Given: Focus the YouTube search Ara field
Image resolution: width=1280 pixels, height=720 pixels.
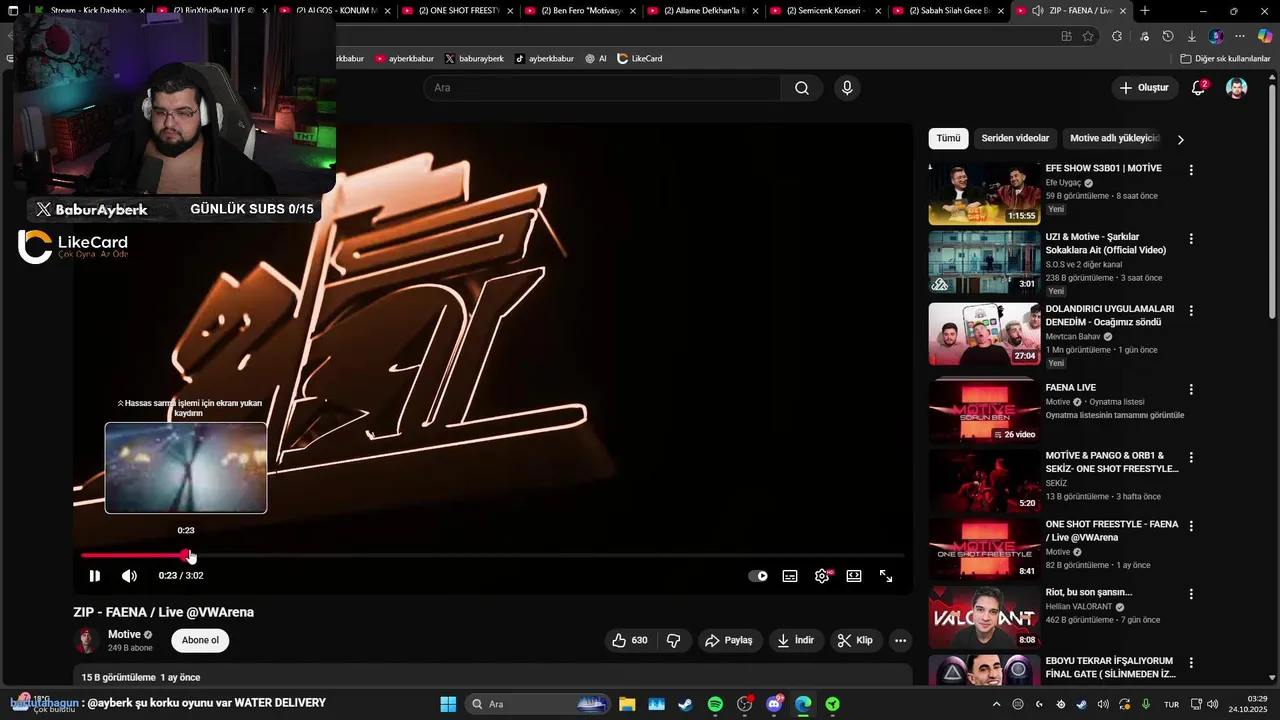Looking at the screenshot, I should [x=603, y=88].
